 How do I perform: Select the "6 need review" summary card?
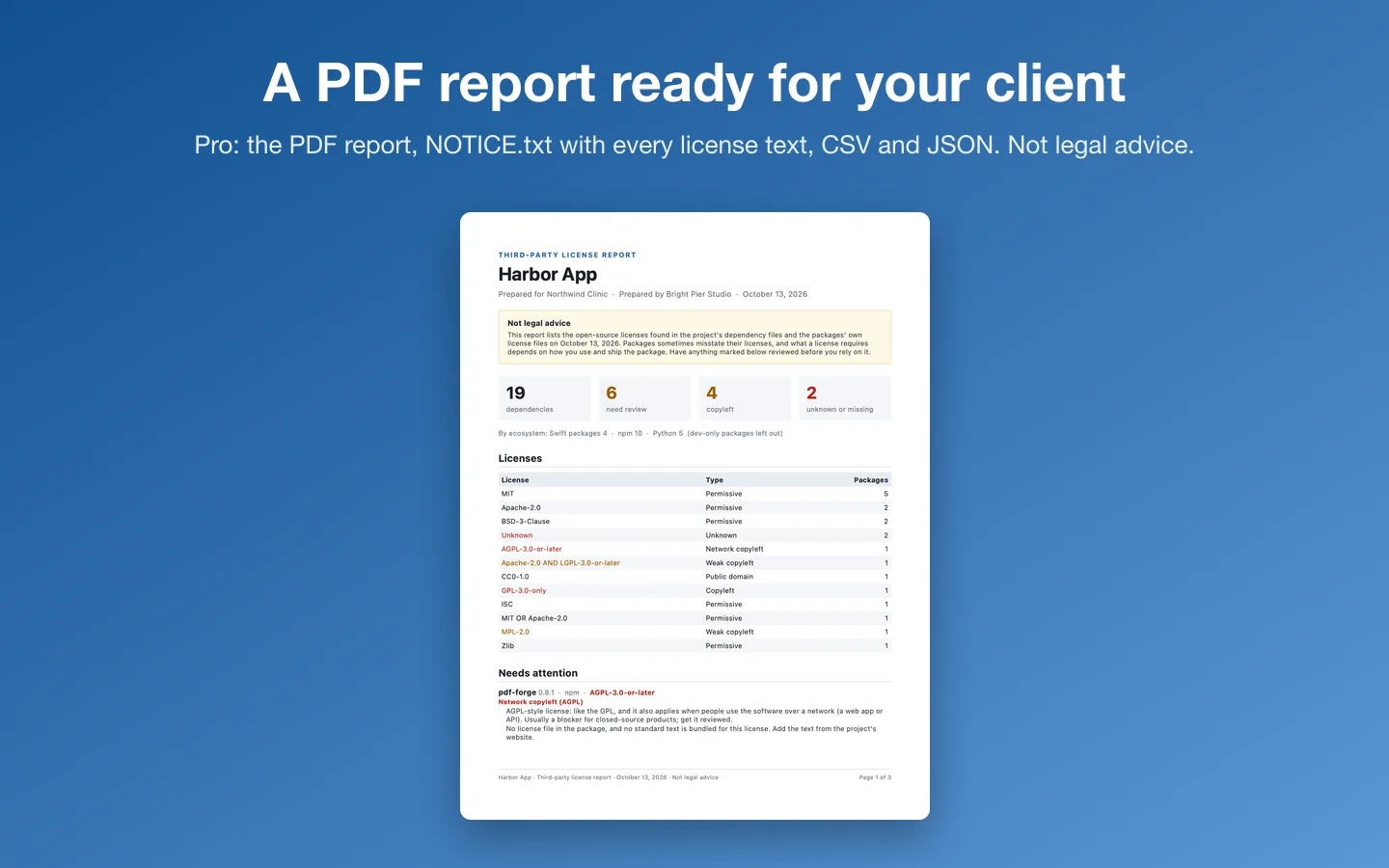tap(644, 398)
